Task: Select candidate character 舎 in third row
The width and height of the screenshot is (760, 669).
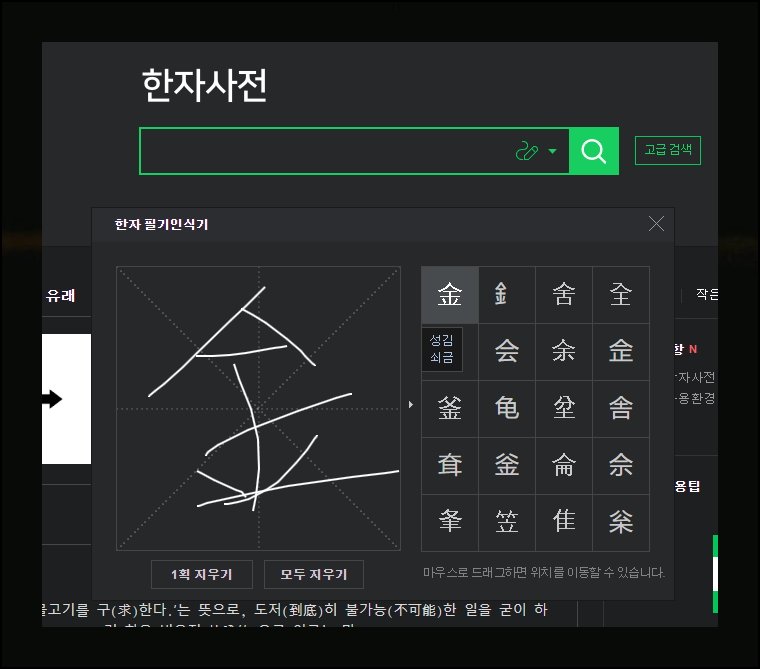Action: coord(621,409)
